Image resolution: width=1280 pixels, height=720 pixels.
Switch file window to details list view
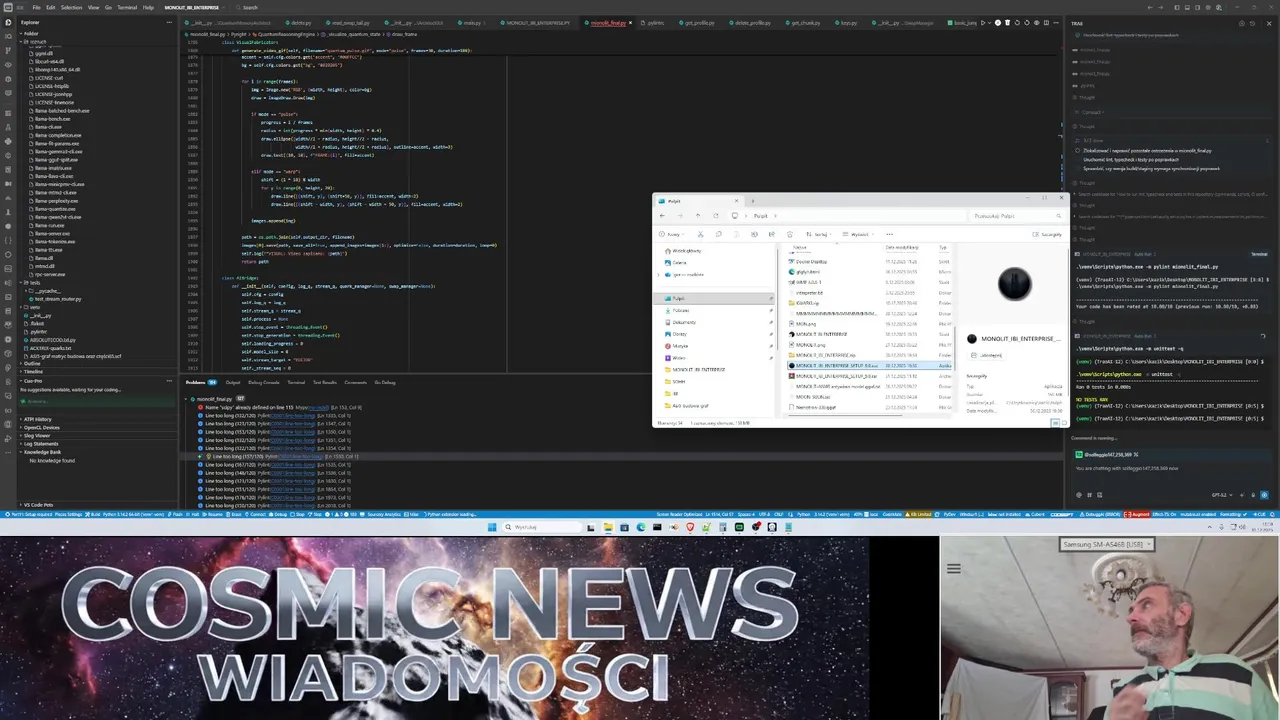click(1055, 422)
